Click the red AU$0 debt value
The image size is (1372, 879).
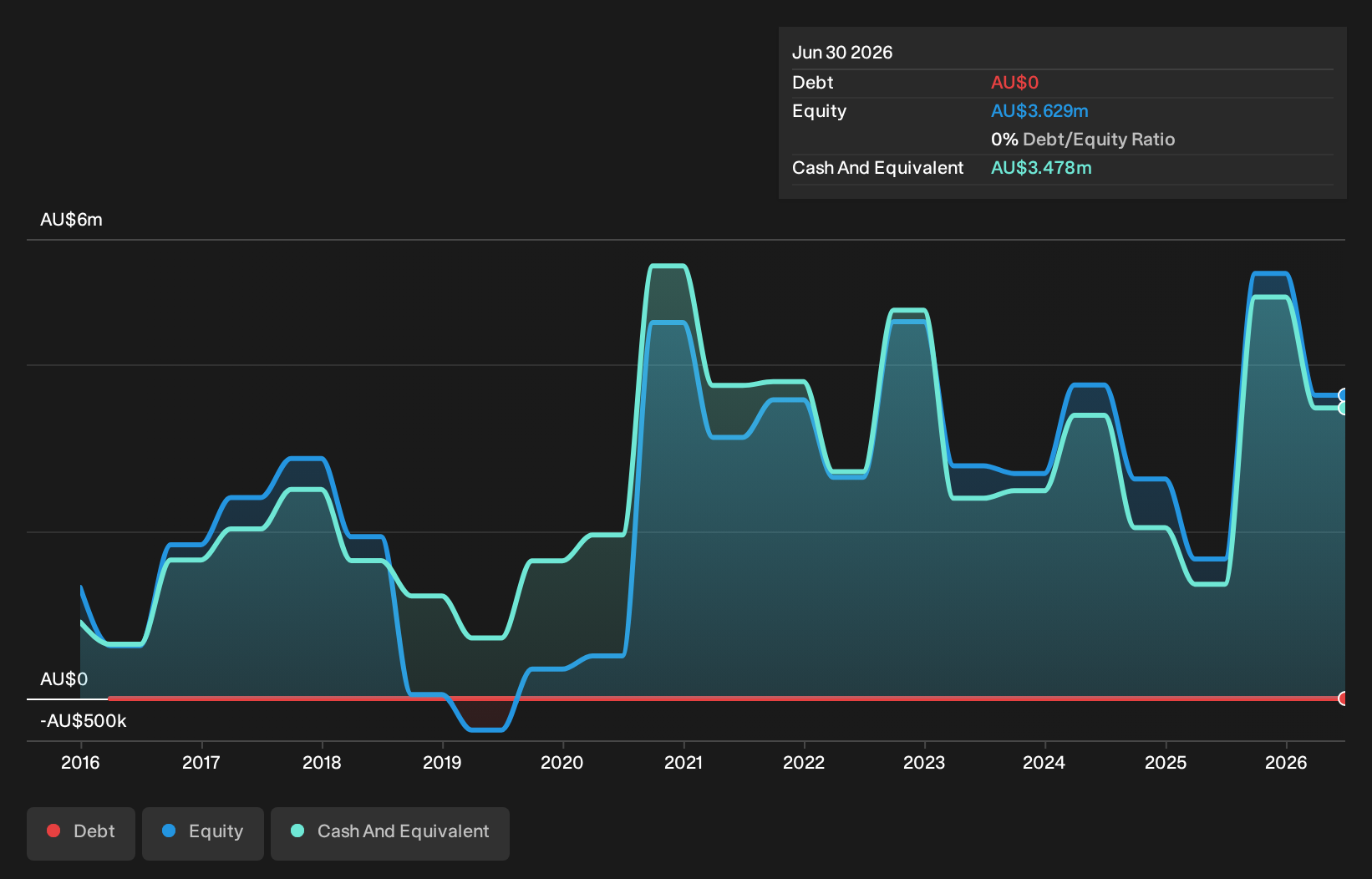(x=1014, y=83)
